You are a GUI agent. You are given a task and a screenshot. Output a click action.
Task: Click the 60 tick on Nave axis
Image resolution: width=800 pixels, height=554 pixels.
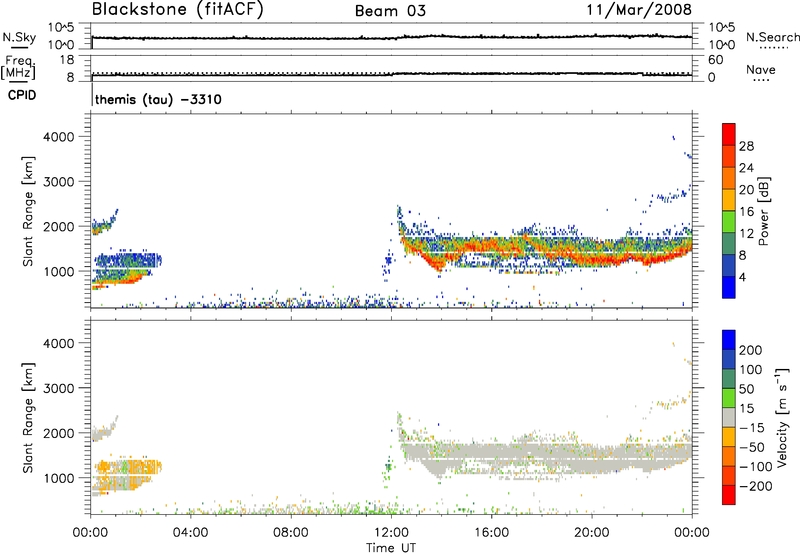point(715,60)
